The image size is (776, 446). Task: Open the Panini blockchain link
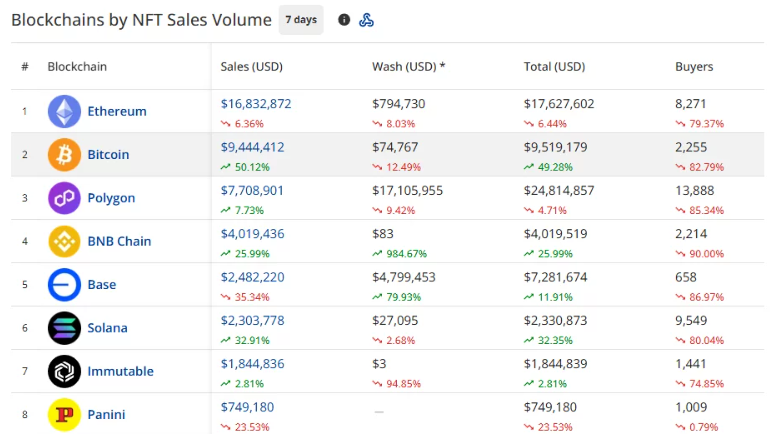[x=106, y=414]
